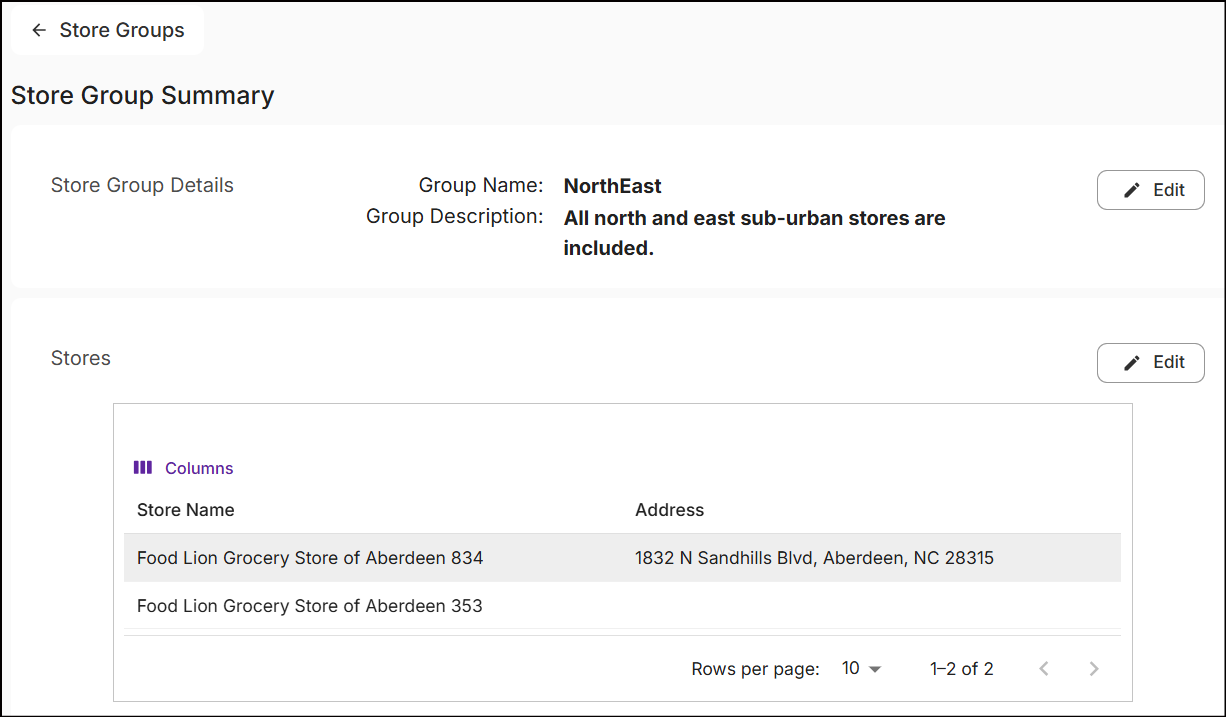Go back to Store Groups
The image size is (1226, 717).
[x=108, y=30]
